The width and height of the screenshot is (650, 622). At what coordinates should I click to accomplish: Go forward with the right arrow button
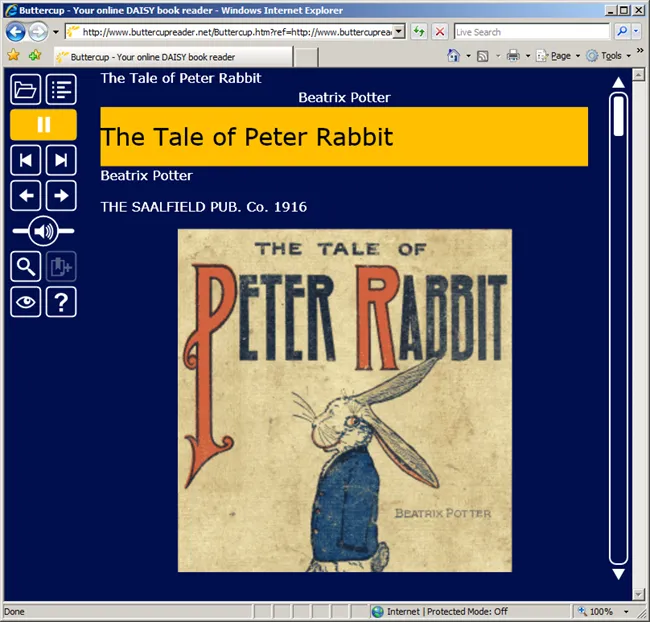click(62, 195)
